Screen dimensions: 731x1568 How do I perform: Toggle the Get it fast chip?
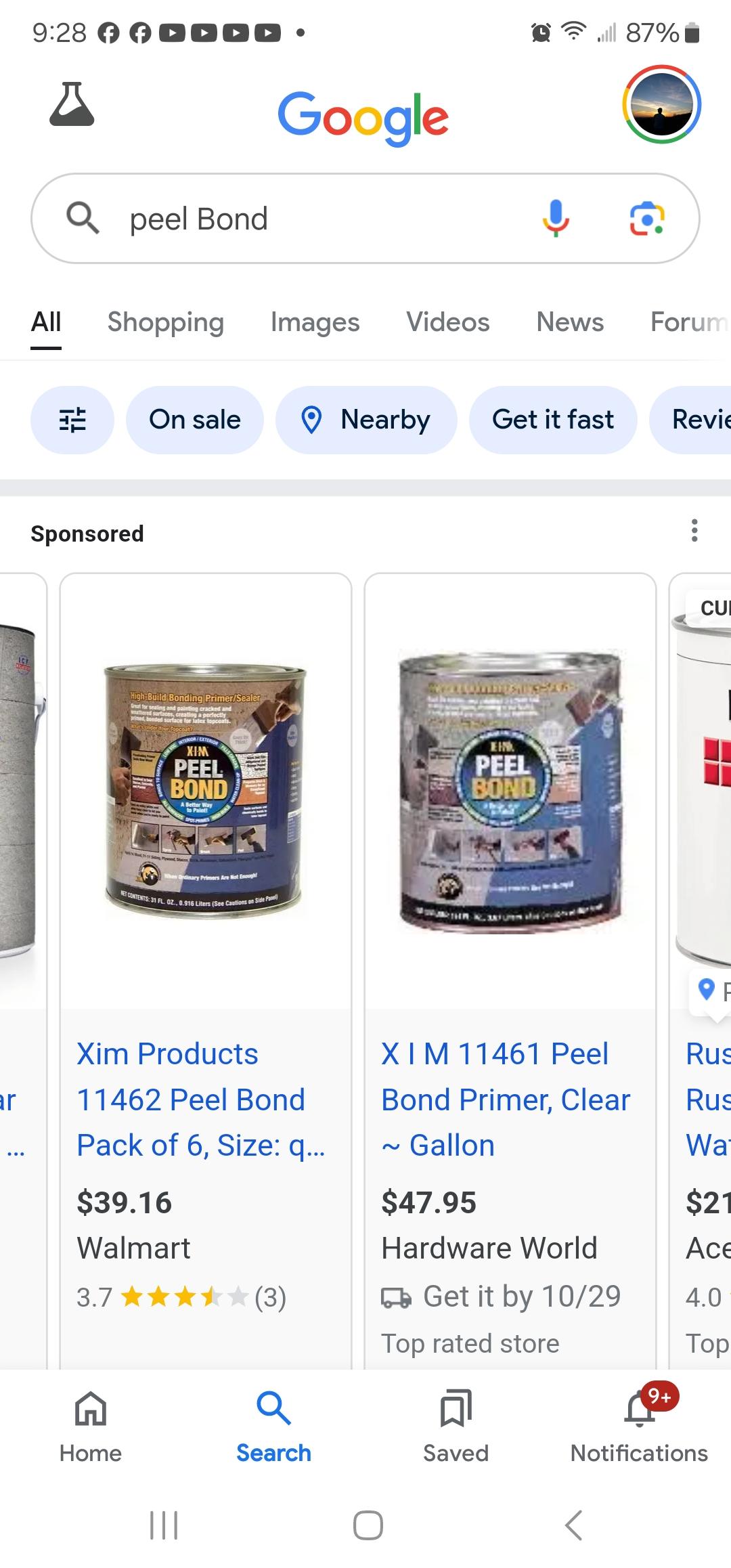click(553, 420)
